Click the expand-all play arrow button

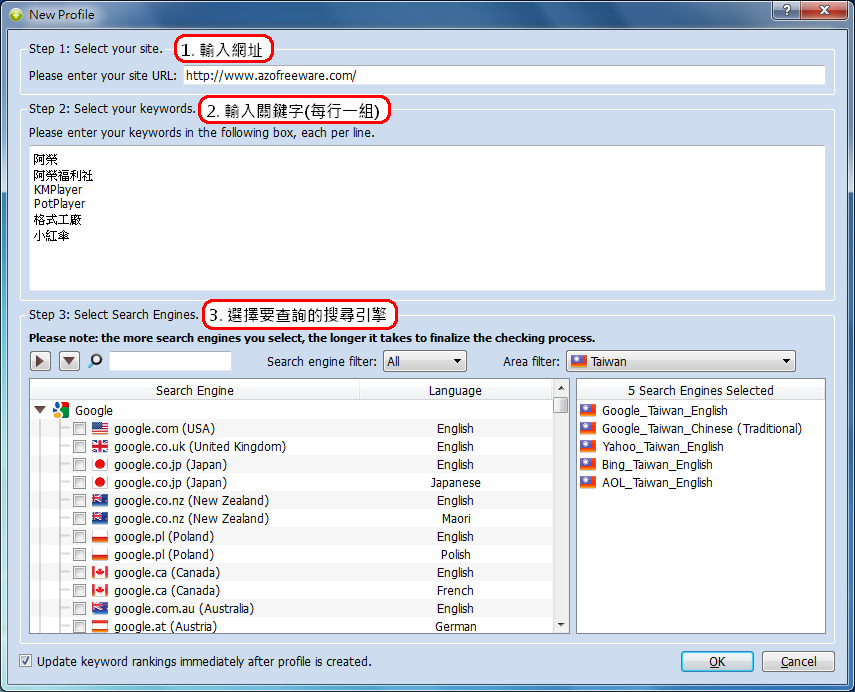tap(40, 361)
